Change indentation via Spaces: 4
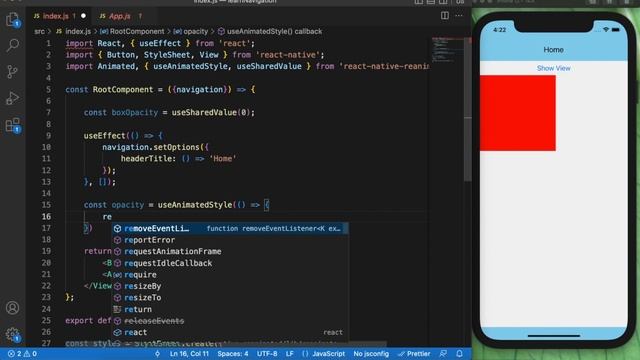Screen dimensions: 640x360 (x=233, y=353)
